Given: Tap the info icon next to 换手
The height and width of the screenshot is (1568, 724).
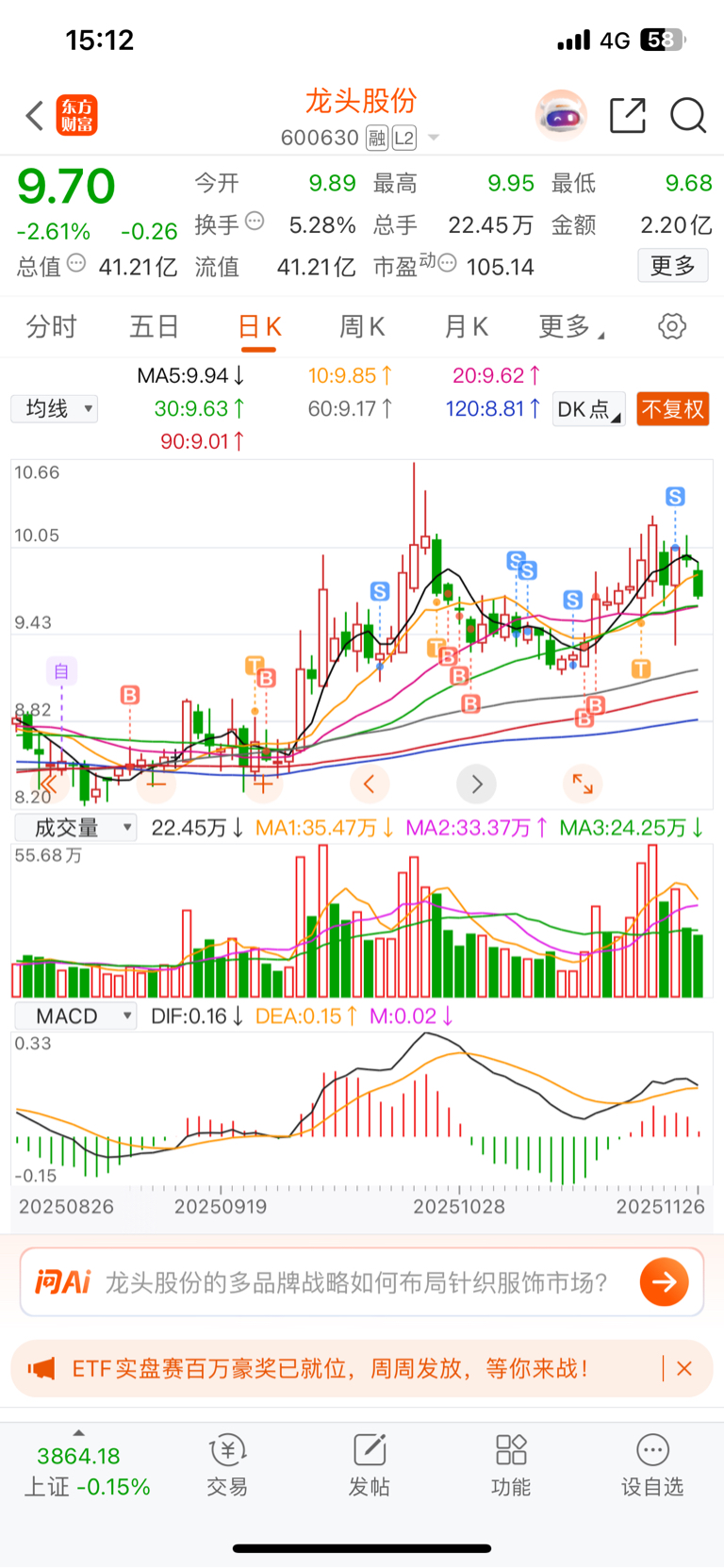Looking at the screenshot, I should tap(255, 222).
